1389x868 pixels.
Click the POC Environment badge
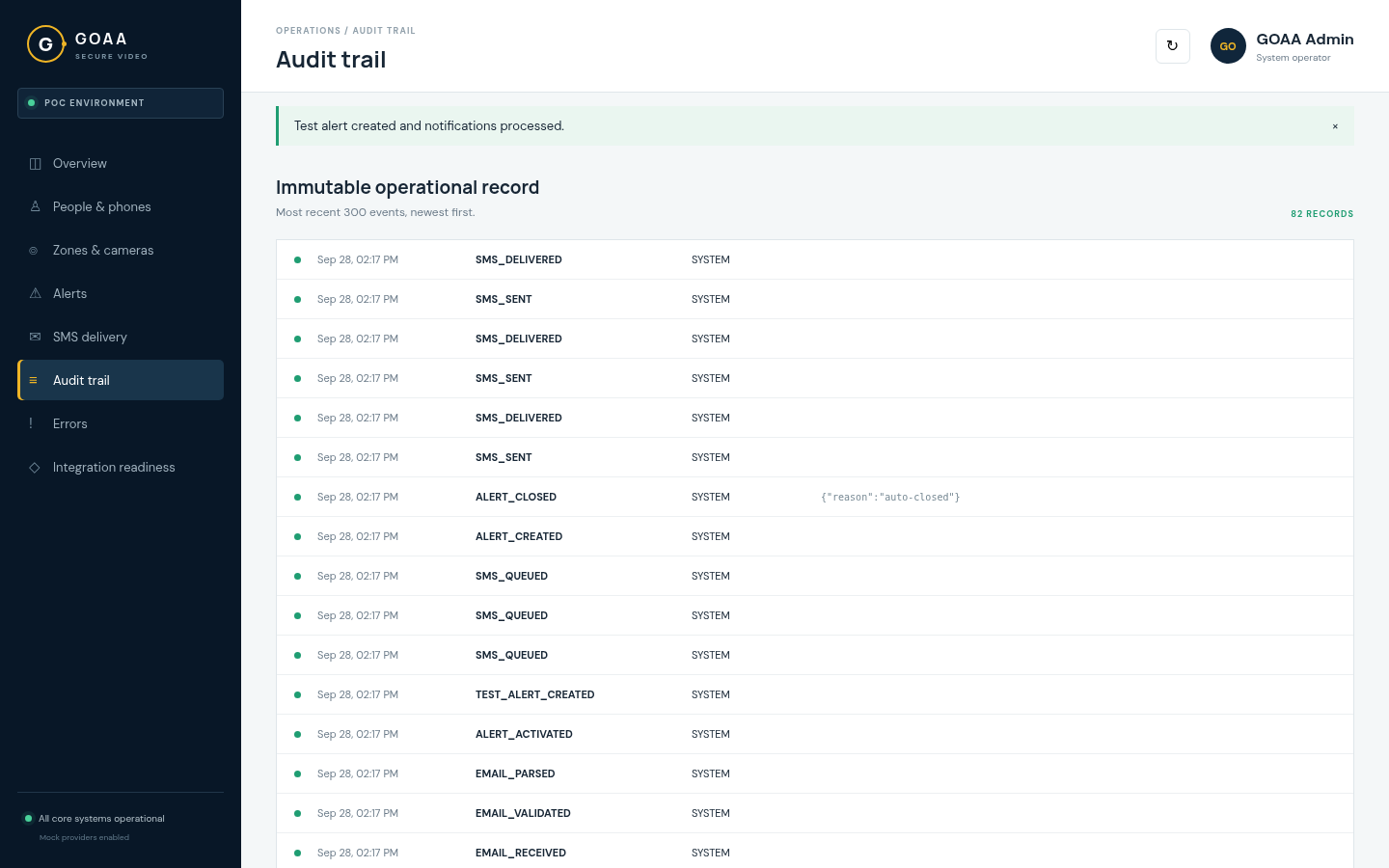coord(121,103)
